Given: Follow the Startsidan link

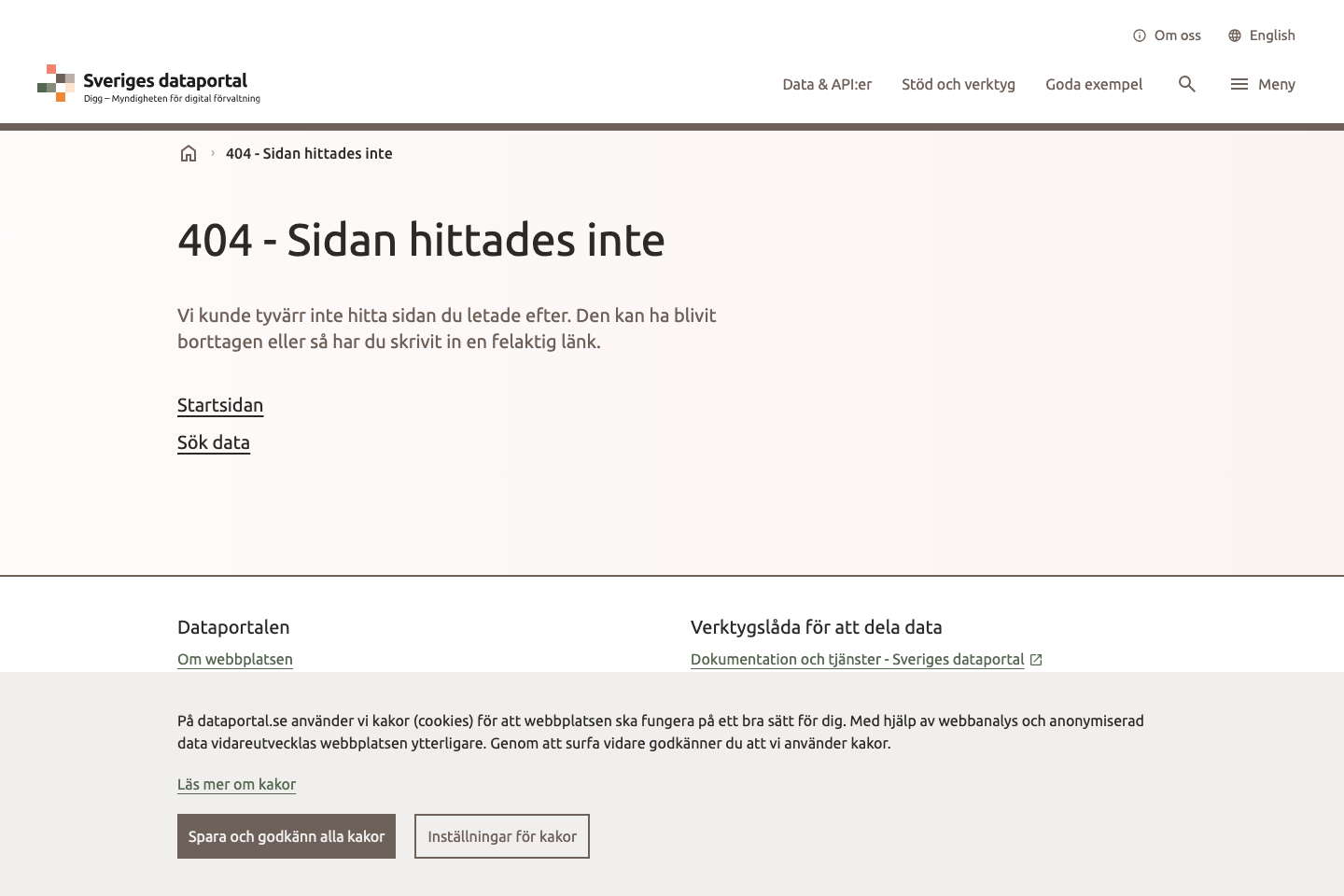Looking at the screenshot, I should (220, 405).
